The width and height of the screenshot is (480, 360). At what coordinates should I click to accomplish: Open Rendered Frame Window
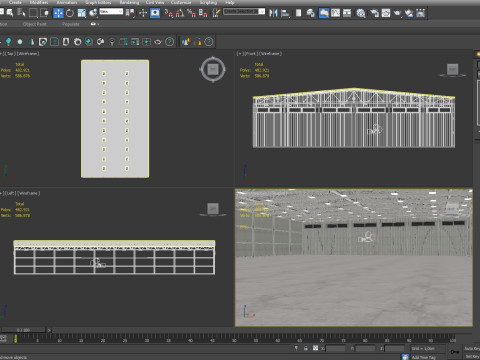(386, 13)
